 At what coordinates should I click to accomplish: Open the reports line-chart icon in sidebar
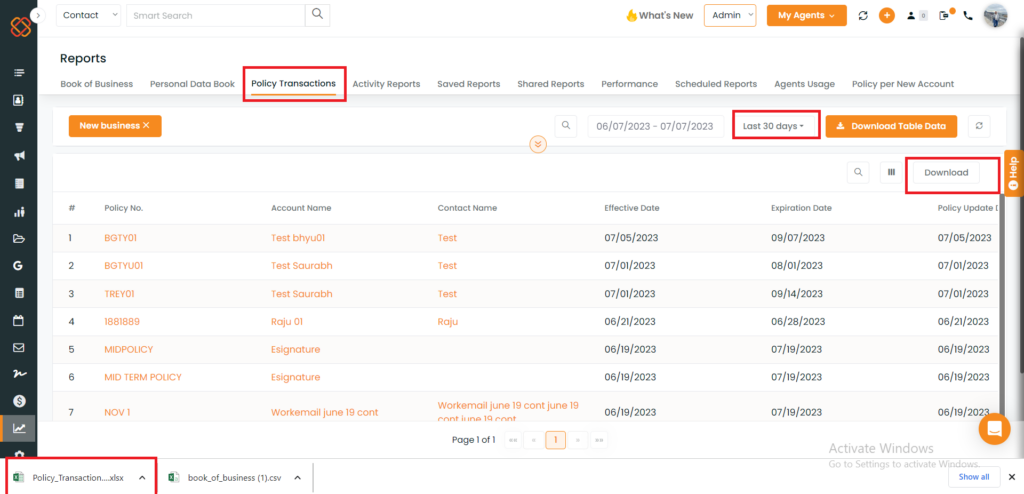tap(19, 429)
